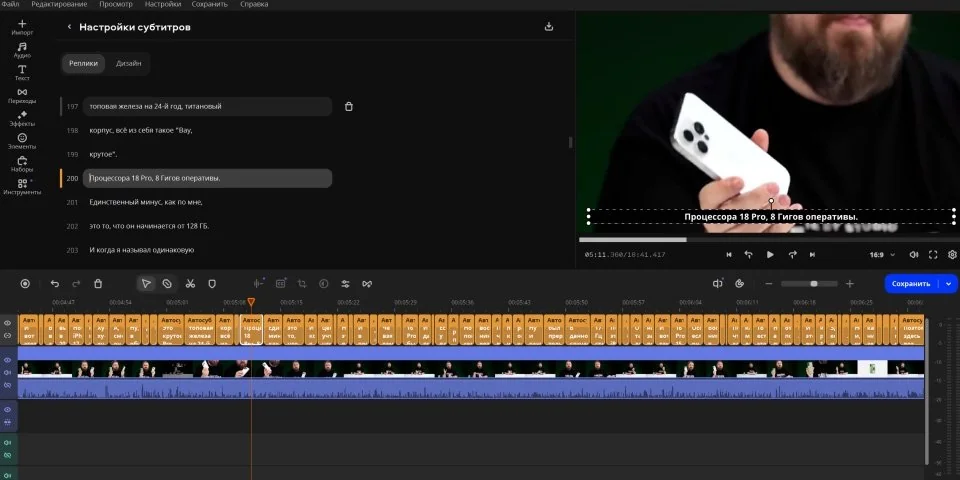Hide the subtitle track with its eye icon
Screen dimensions: 960x480
(x=7, y=323)
